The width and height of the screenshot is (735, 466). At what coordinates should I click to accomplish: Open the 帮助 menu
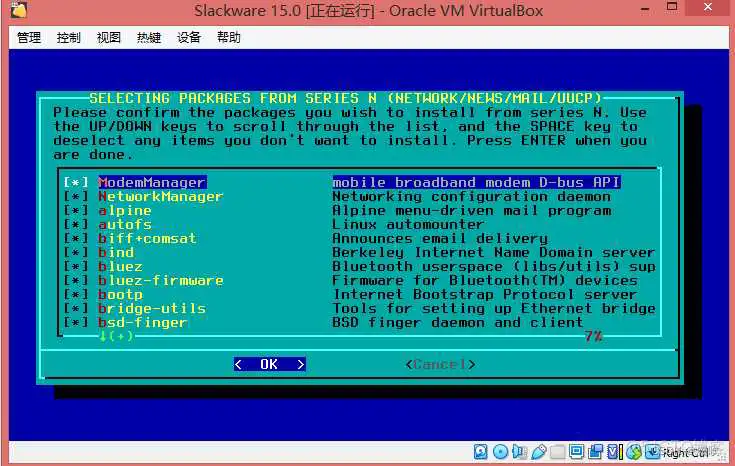pos(229,38)
